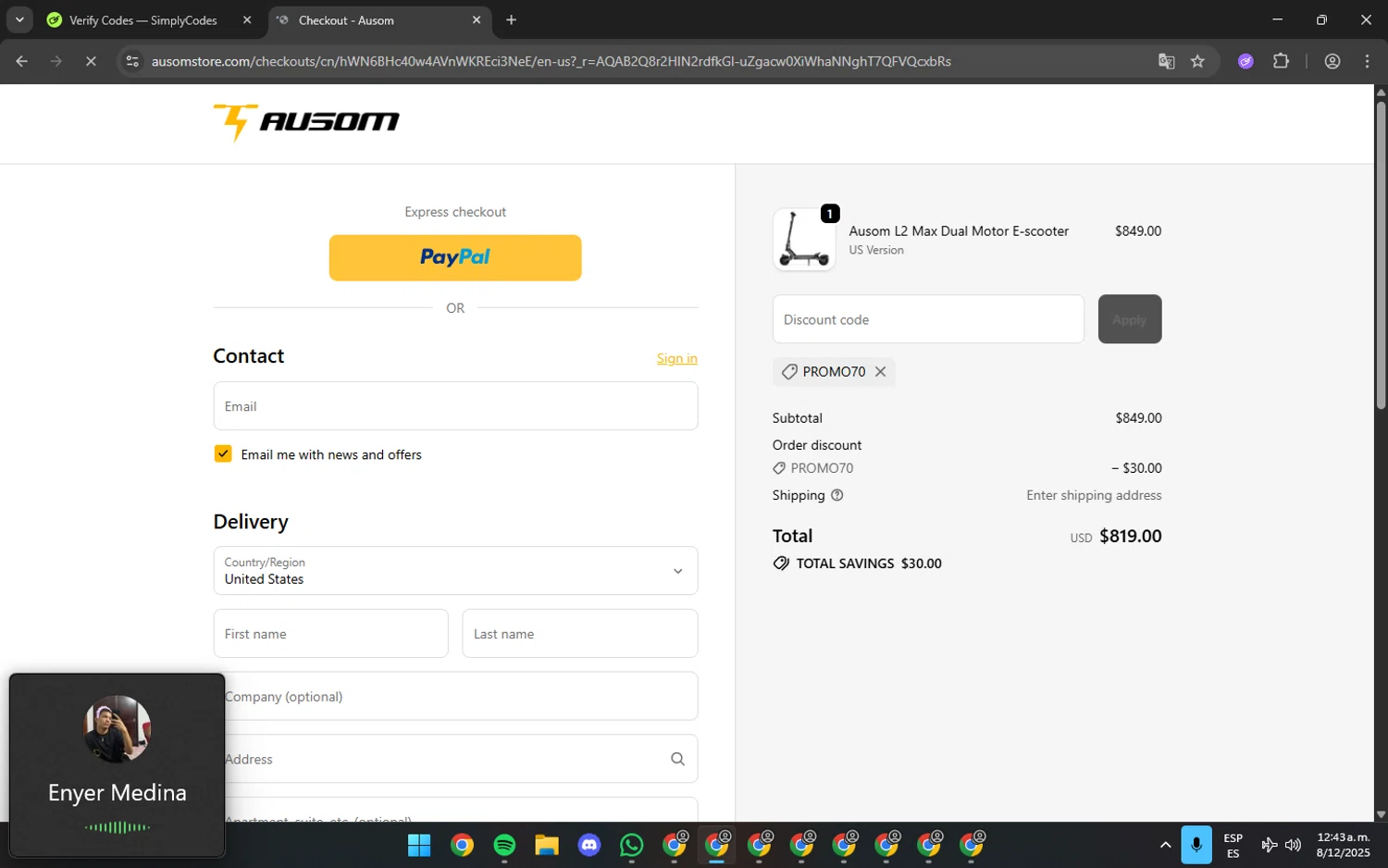Open File Explorer from the taskbar
Image resolution: width=1388 pixels, height=868 pixels.
[547, 845]
